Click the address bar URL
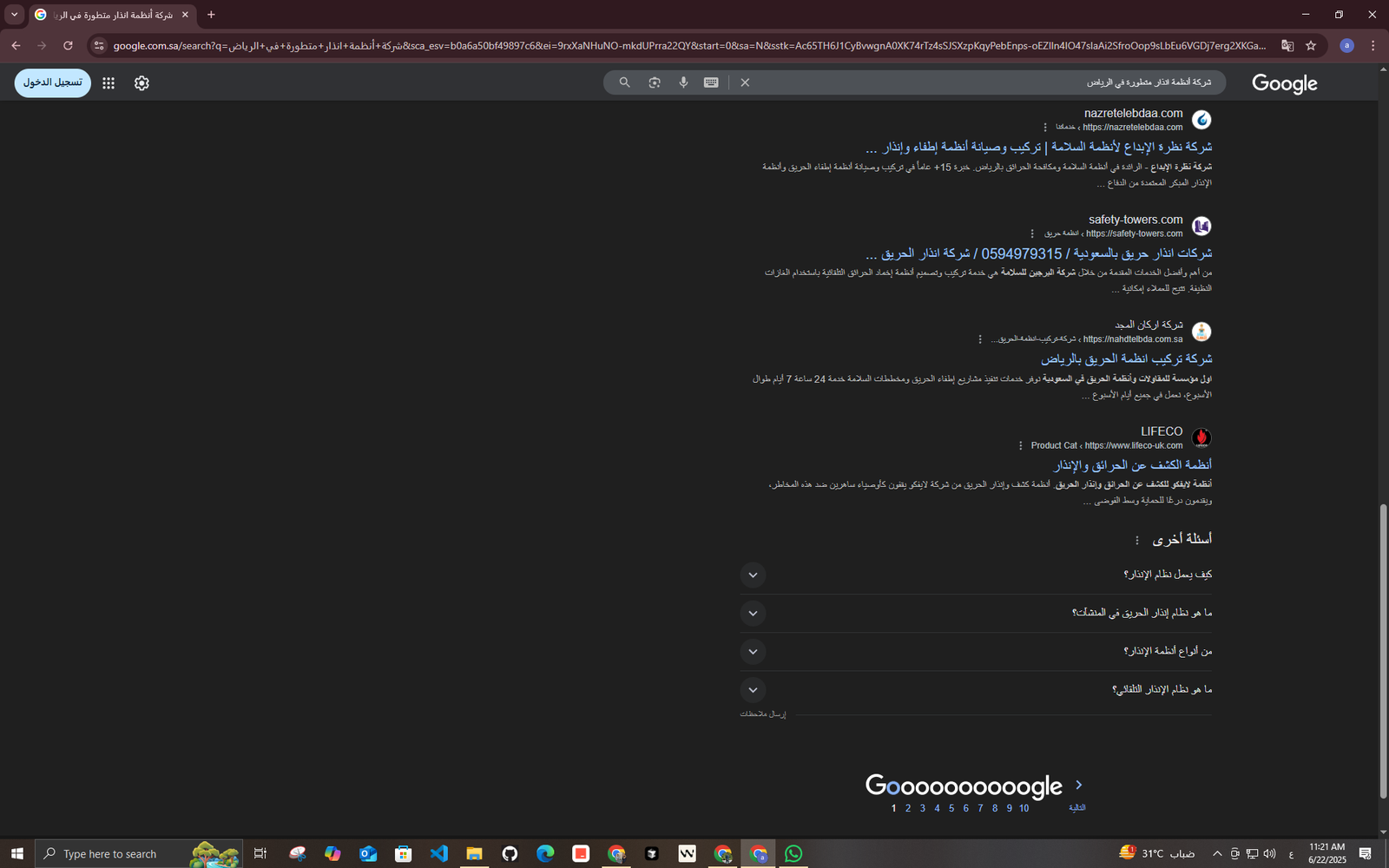 (x=689, y=46)
